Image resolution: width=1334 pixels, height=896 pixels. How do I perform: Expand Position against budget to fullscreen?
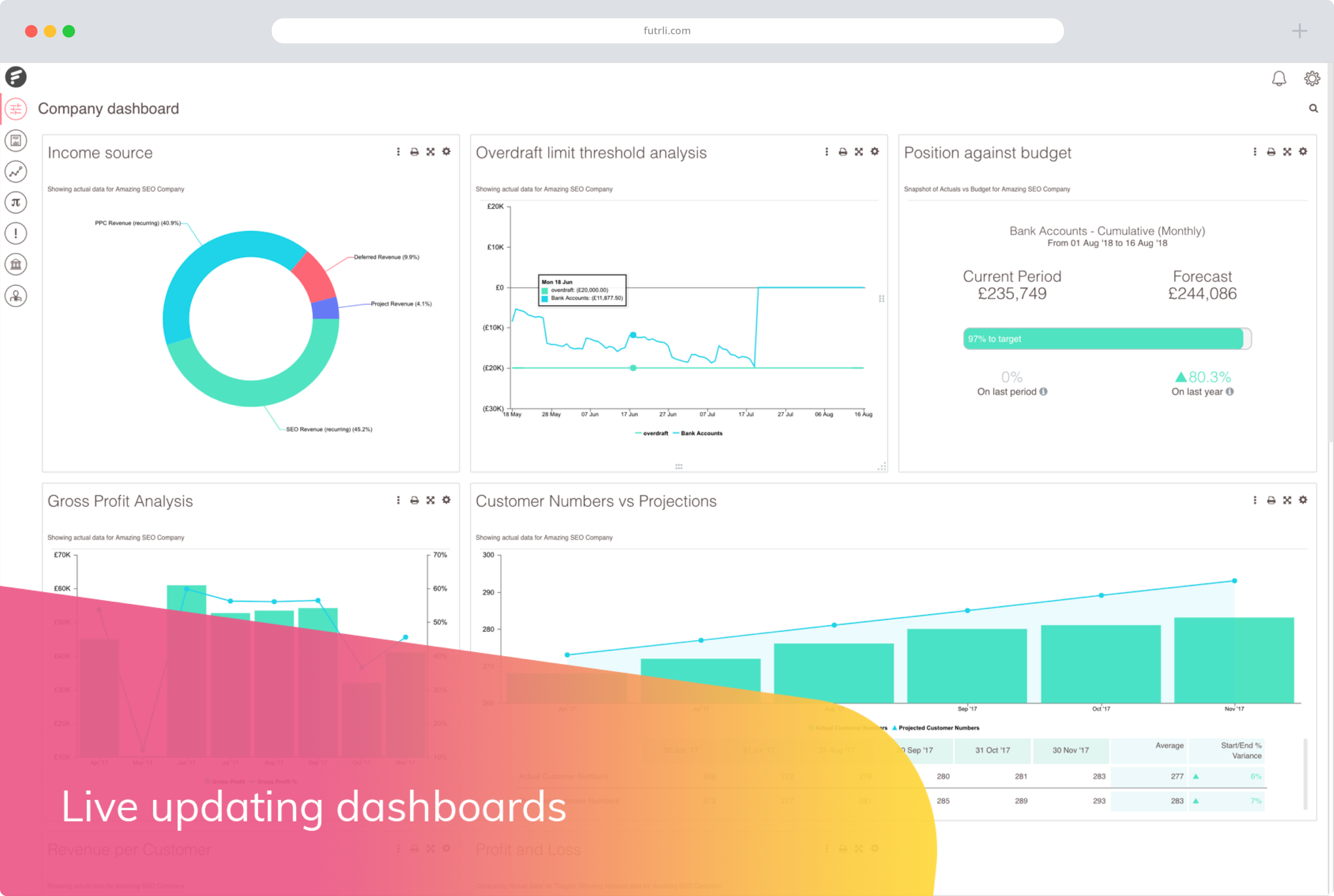1287,151
